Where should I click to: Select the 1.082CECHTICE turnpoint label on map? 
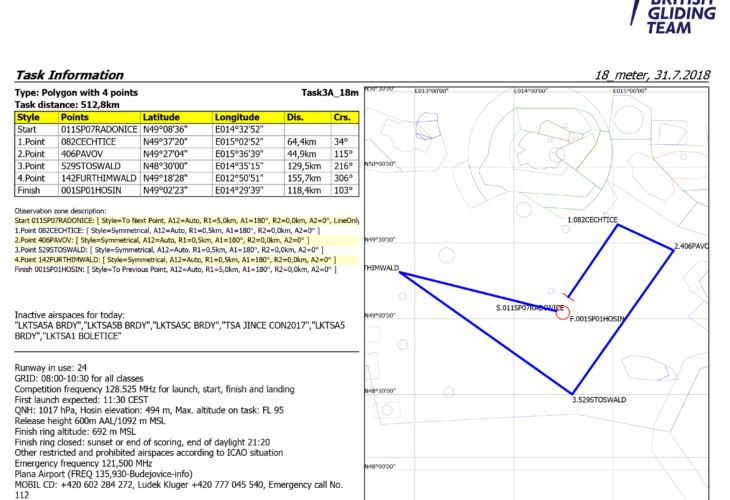click(593, 219)
